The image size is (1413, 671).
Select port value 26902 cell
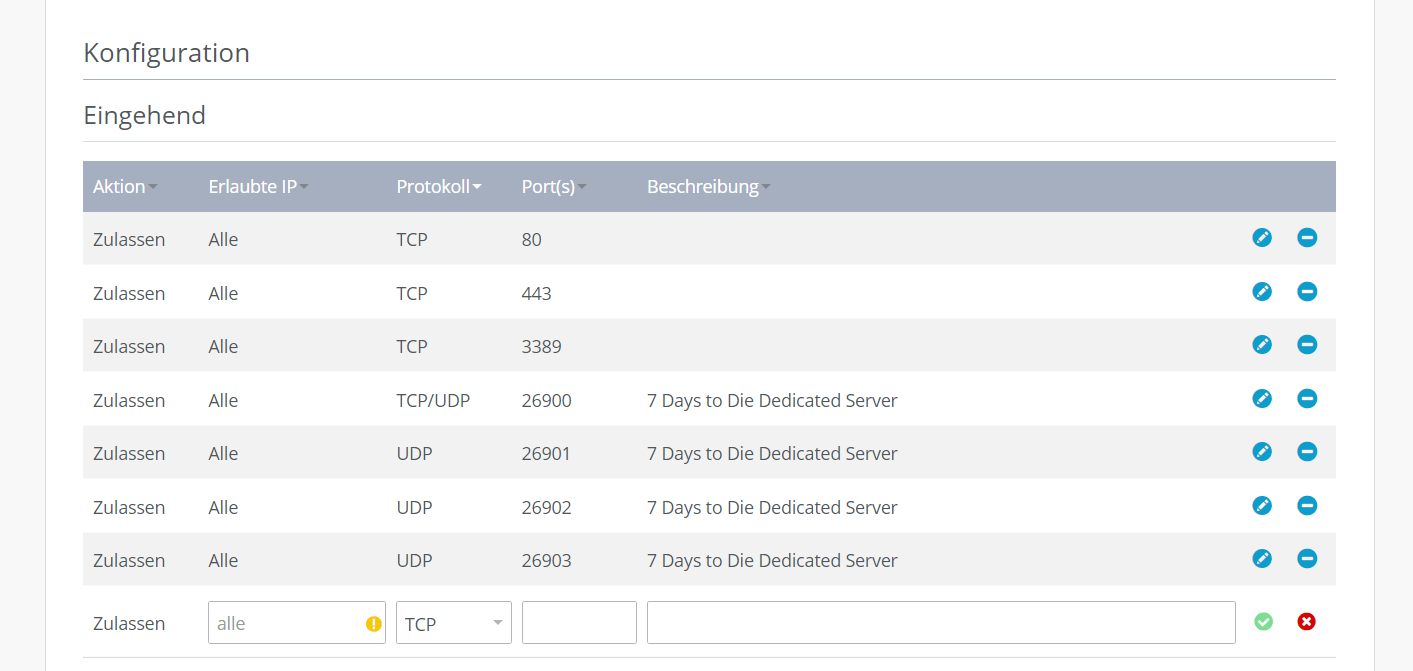tap(547, 508)
